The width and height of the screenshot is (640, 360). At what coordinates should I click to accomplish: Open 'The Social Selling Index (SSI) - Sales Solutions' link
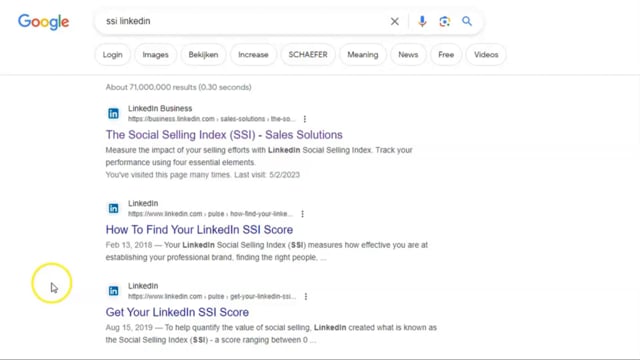coord(224,135)
